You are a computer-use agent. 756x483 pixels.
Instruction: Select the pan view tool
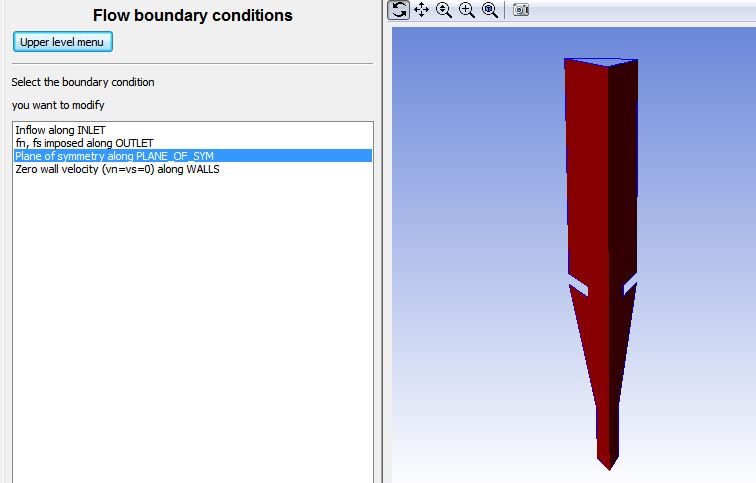coord(421,10)
